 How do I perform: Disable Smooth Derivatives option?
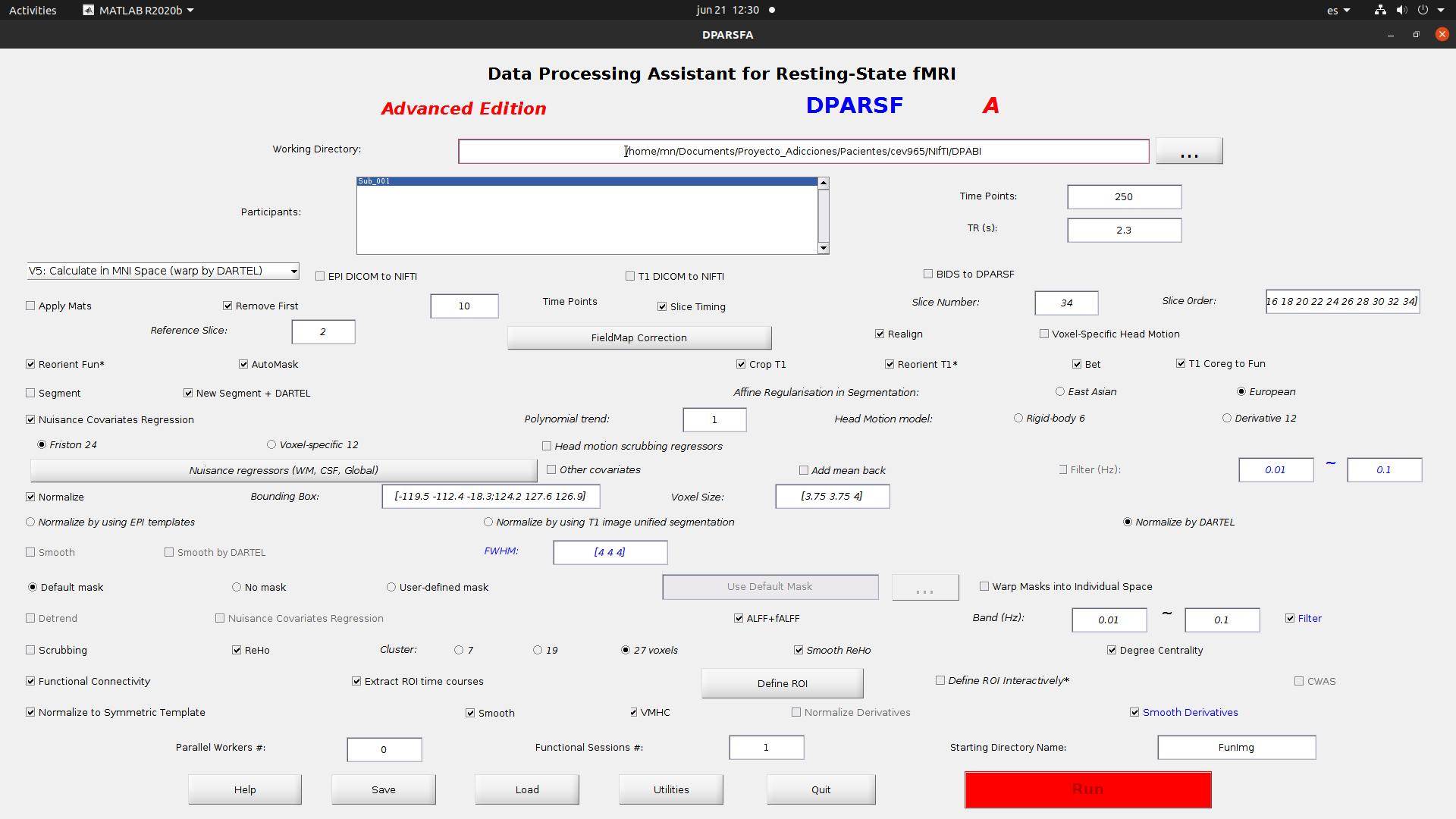[x=1134, y=712]
